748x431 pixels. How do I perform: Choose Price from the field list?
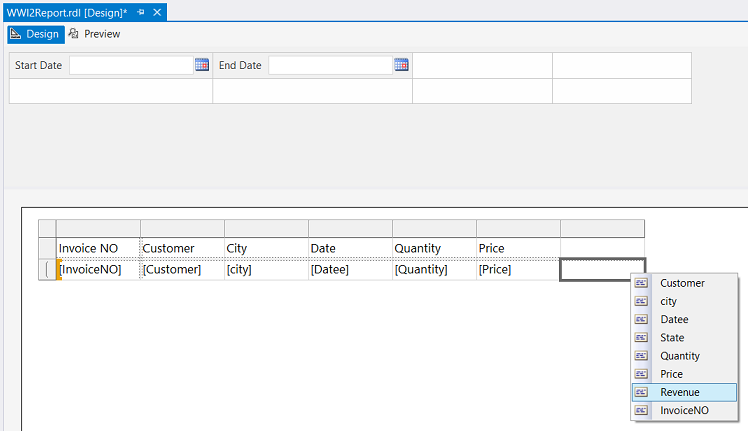pyautogui.click(x=684, y=374)
